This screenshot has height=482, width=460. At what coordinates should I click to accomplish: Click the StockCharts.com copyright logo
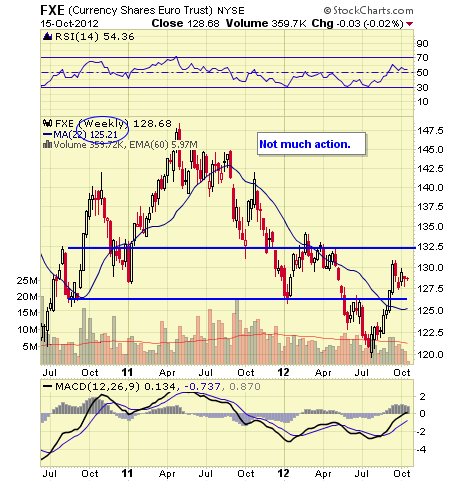(x=368, y=10)
